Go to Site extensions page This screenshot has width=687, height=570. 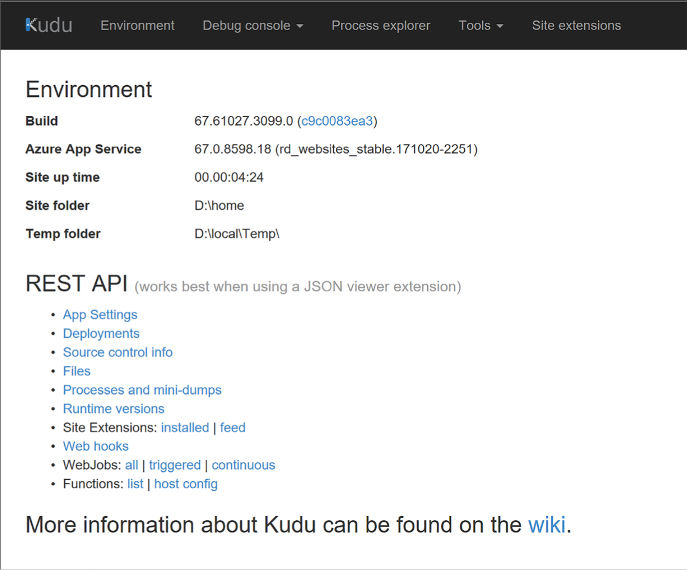(x=576, y=25)
